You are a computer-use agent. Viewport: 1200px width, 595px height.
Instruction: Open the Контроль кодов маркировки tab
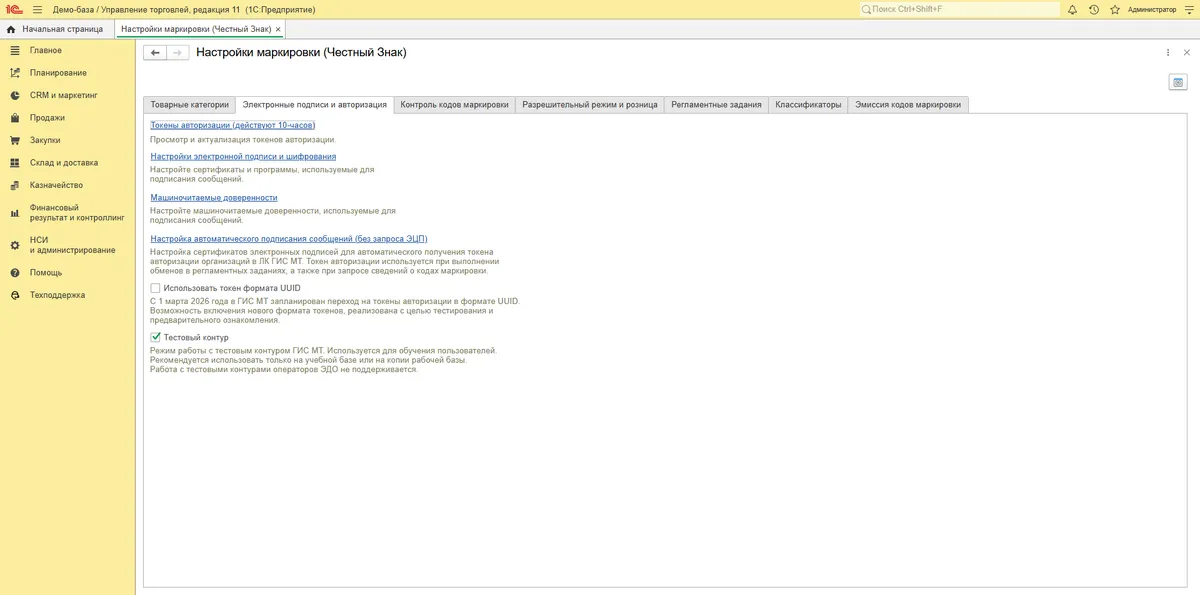(455, 104)
